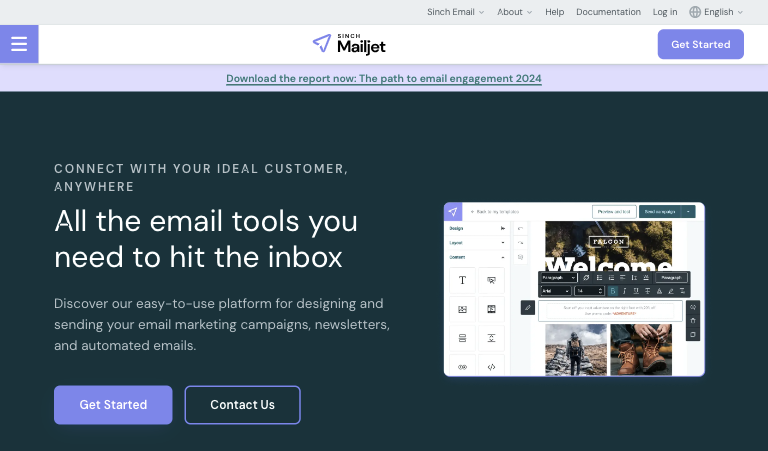Click the insert link icon in toolbar
Screen dimensions: 768x451
[x=586, y=278]
